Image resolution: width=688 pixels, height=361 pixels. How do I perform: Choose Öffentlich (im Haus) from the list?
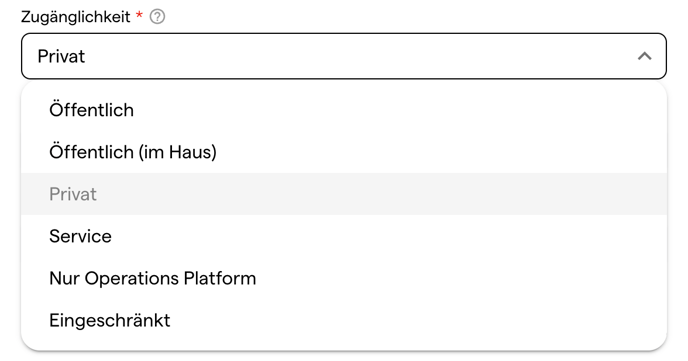(344, 152)
